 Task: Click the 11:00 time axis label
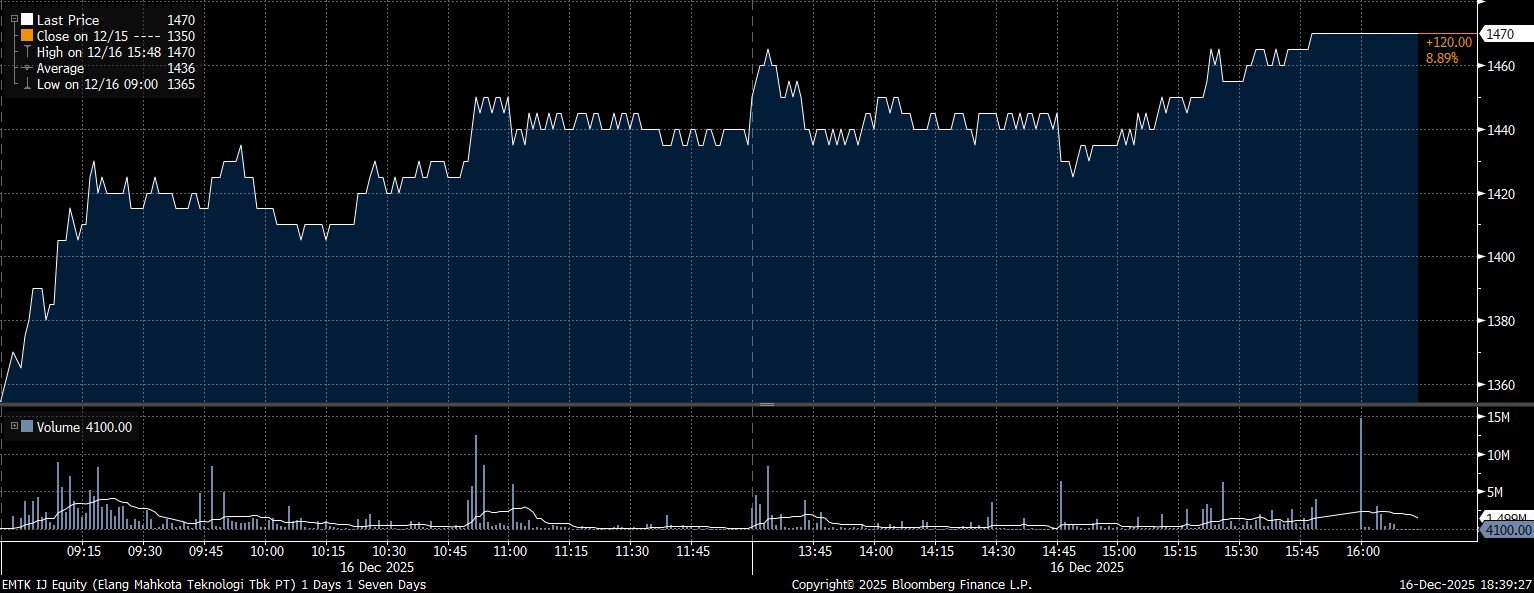point(509,551)
